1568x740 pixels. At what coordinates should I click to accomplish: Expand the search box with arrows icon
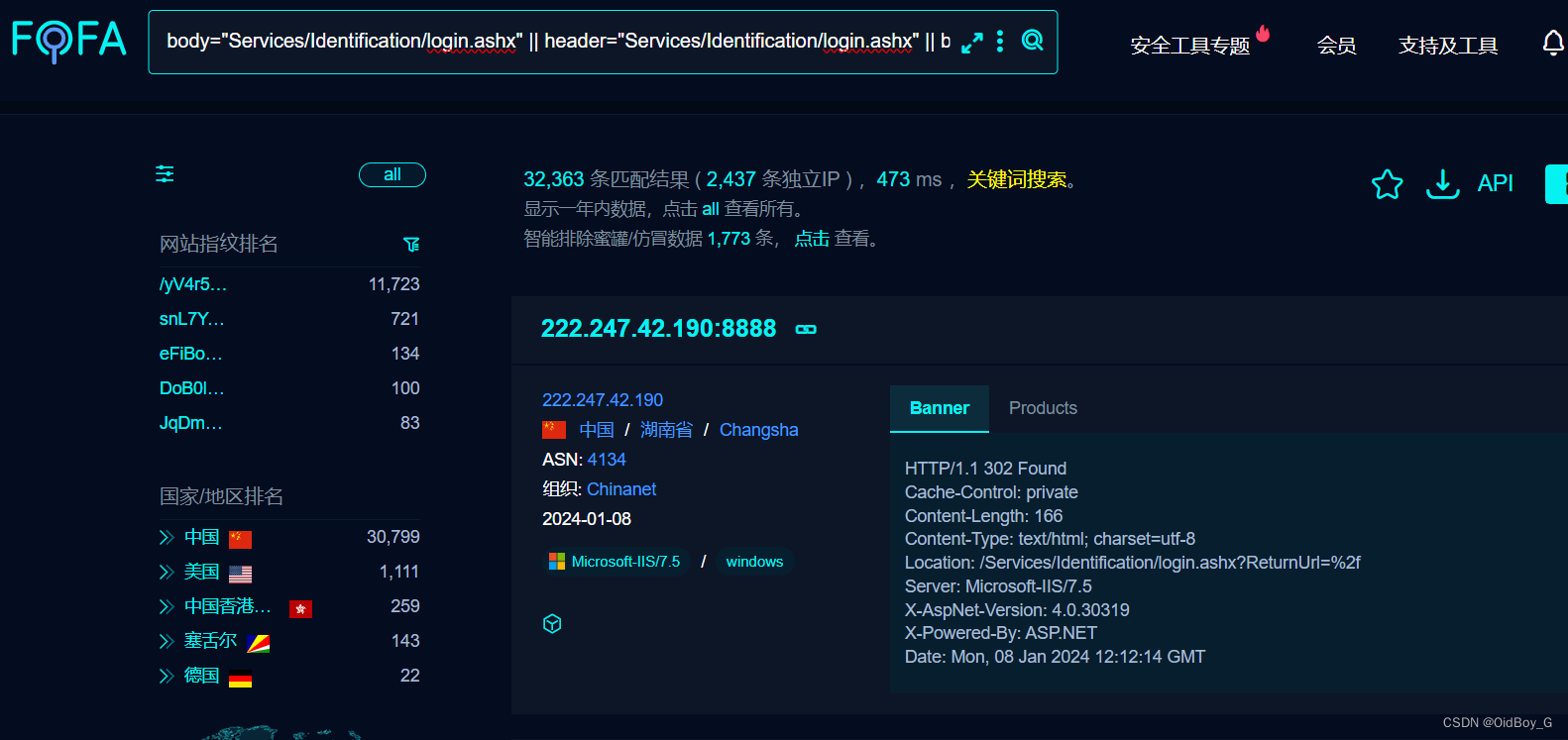coord(972,43)
